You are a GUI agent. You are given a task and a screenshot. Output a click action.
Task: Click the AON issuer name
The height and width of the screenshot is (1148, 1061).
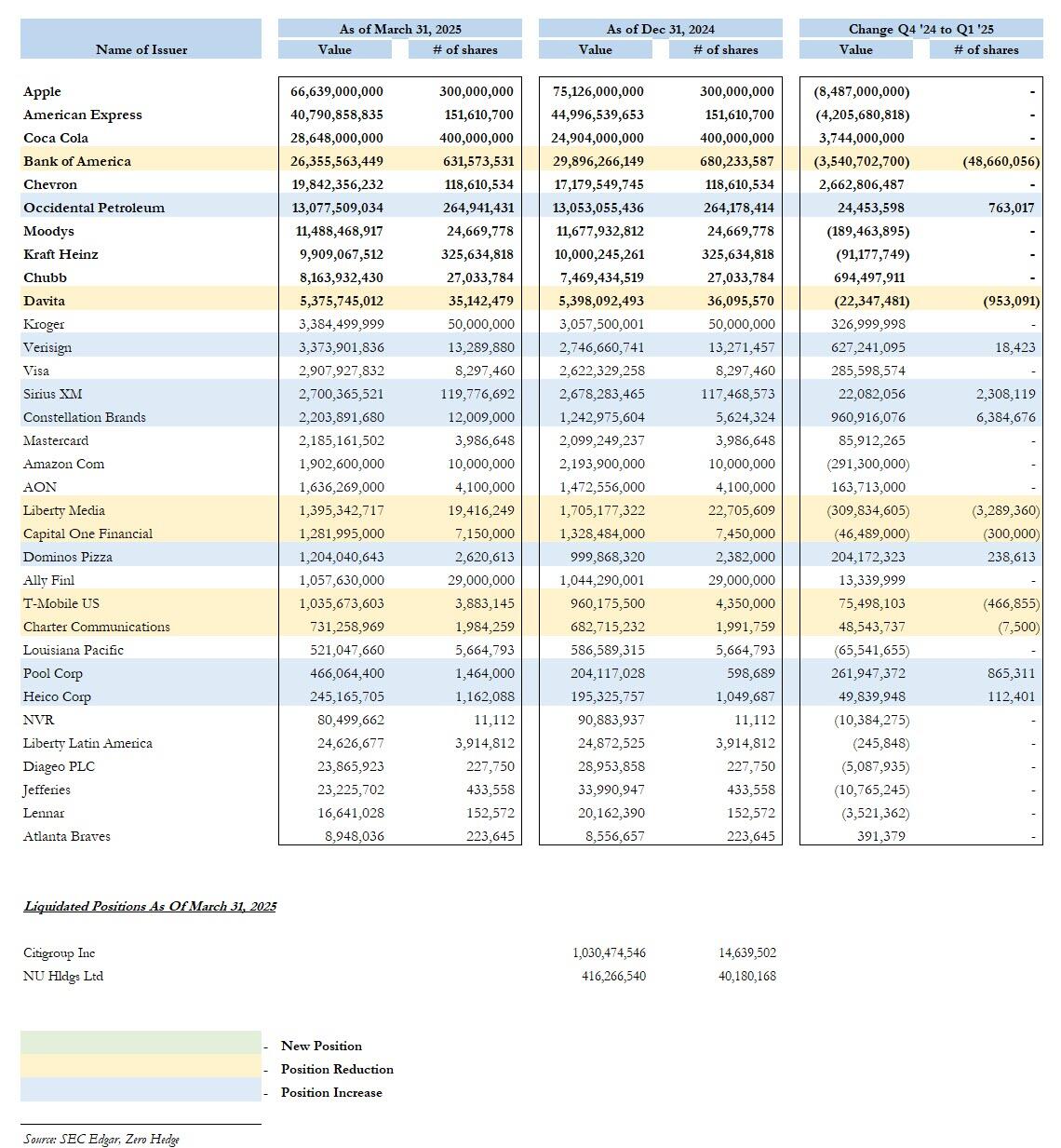40,487
